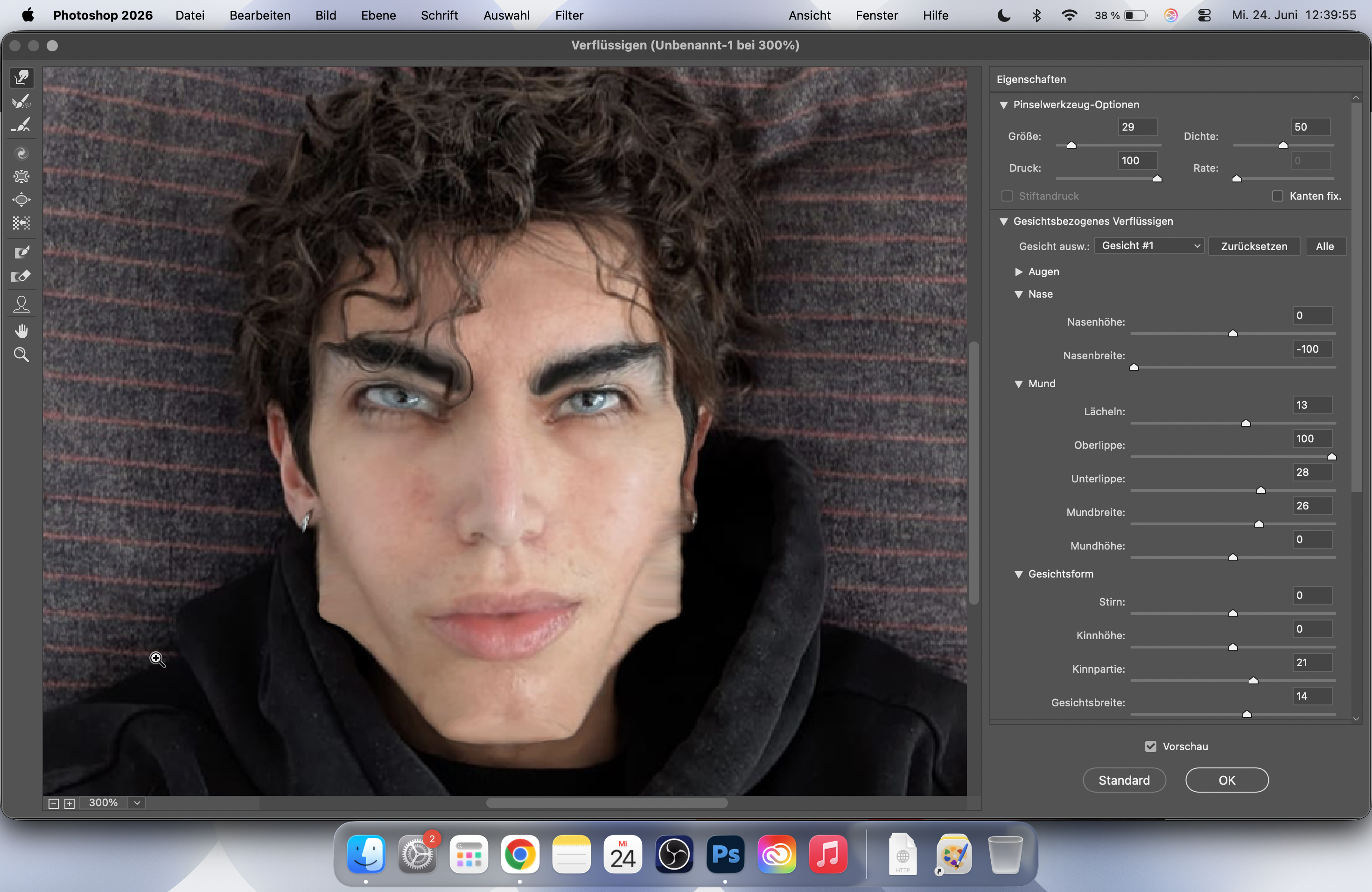Open the 300% zoom level dropdown
Image resolution: width=1372 pixels, height=892 pixels.
[137, 803]
